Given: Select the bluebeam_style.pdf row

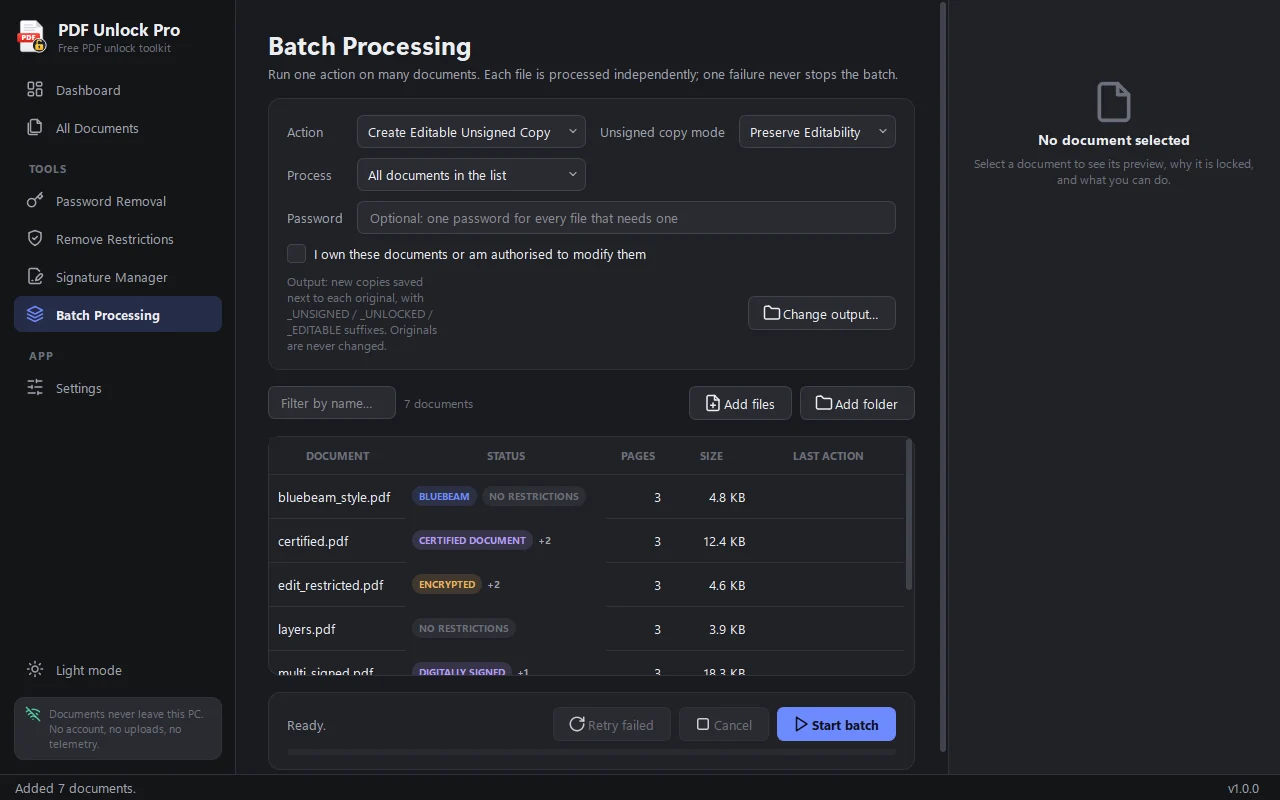Looking at the screenshot, I should click(586, 497).
